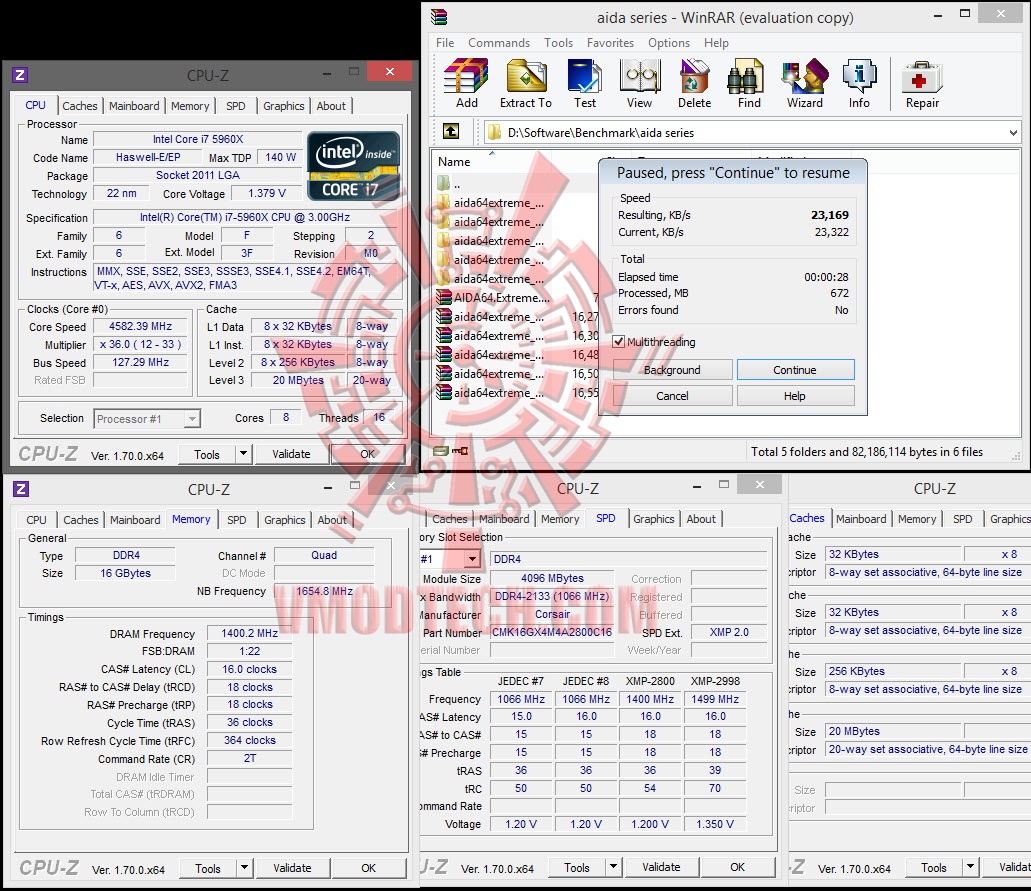This screenshot has width=1031, height=891.
Task: Open the WinRAR Commands menu
Action: tap(499, 43)
